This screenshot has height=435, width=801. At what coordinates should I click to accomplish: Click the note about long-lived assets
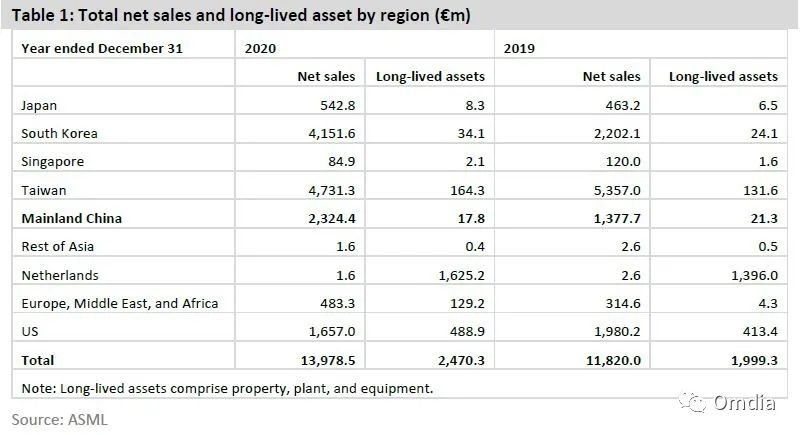(x=226, y=388)
